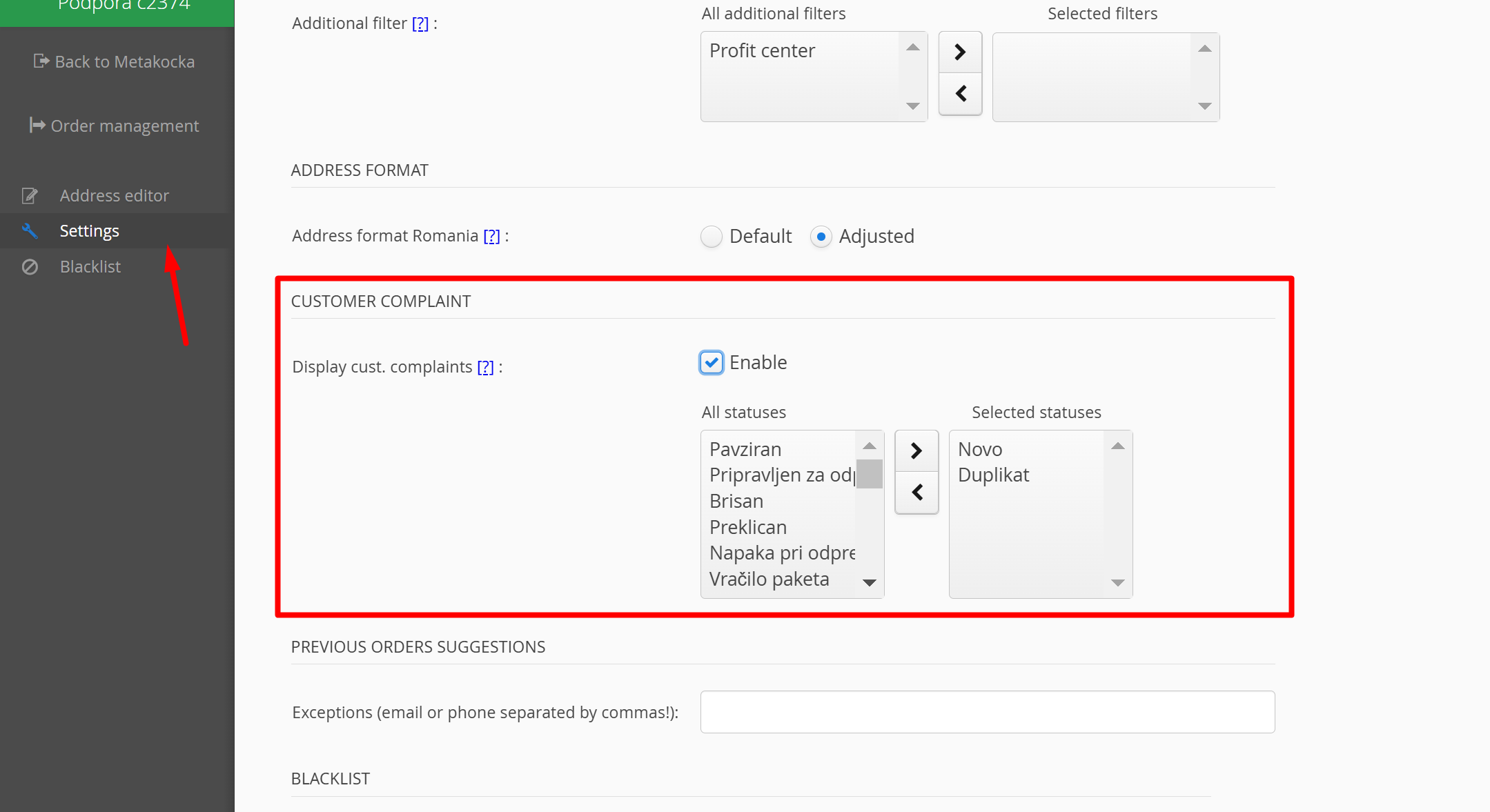Image resolution: width=1490 pixels, height=812 pixels.
Task: Click the Settings wrench icon
Action: click(x=30, y=231)
